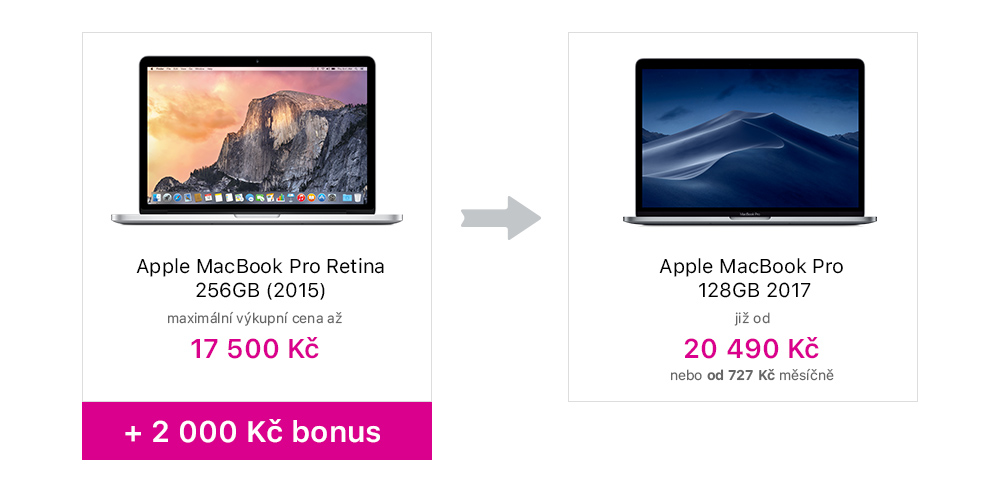The width and height of the screenshot is (998, 493).
Task: Click the Downloads folder icon in the dock
Action: [348, 198]
